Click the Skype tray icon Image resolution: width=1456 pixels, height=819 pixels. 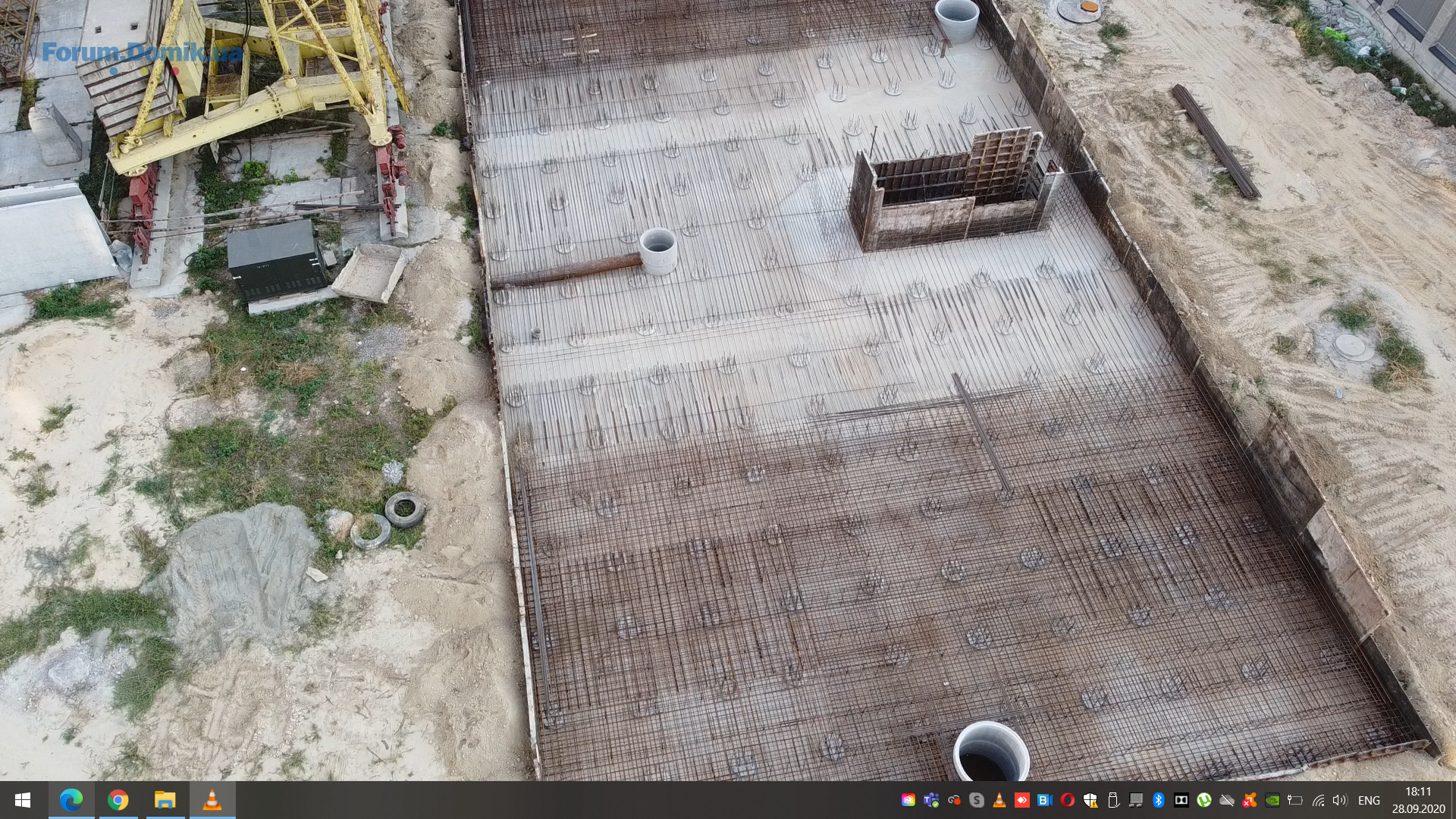pos(977,800)
